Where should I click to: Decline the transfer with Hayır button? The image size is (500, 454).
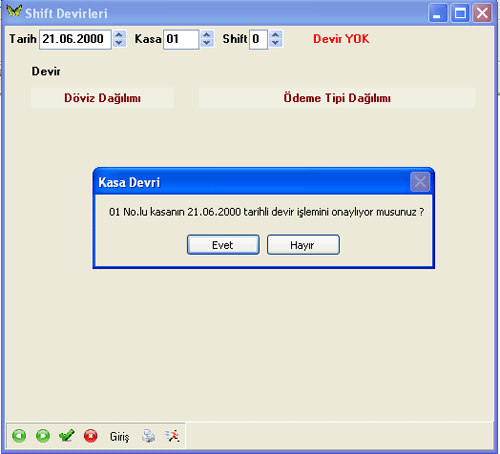tap(303, 245)
